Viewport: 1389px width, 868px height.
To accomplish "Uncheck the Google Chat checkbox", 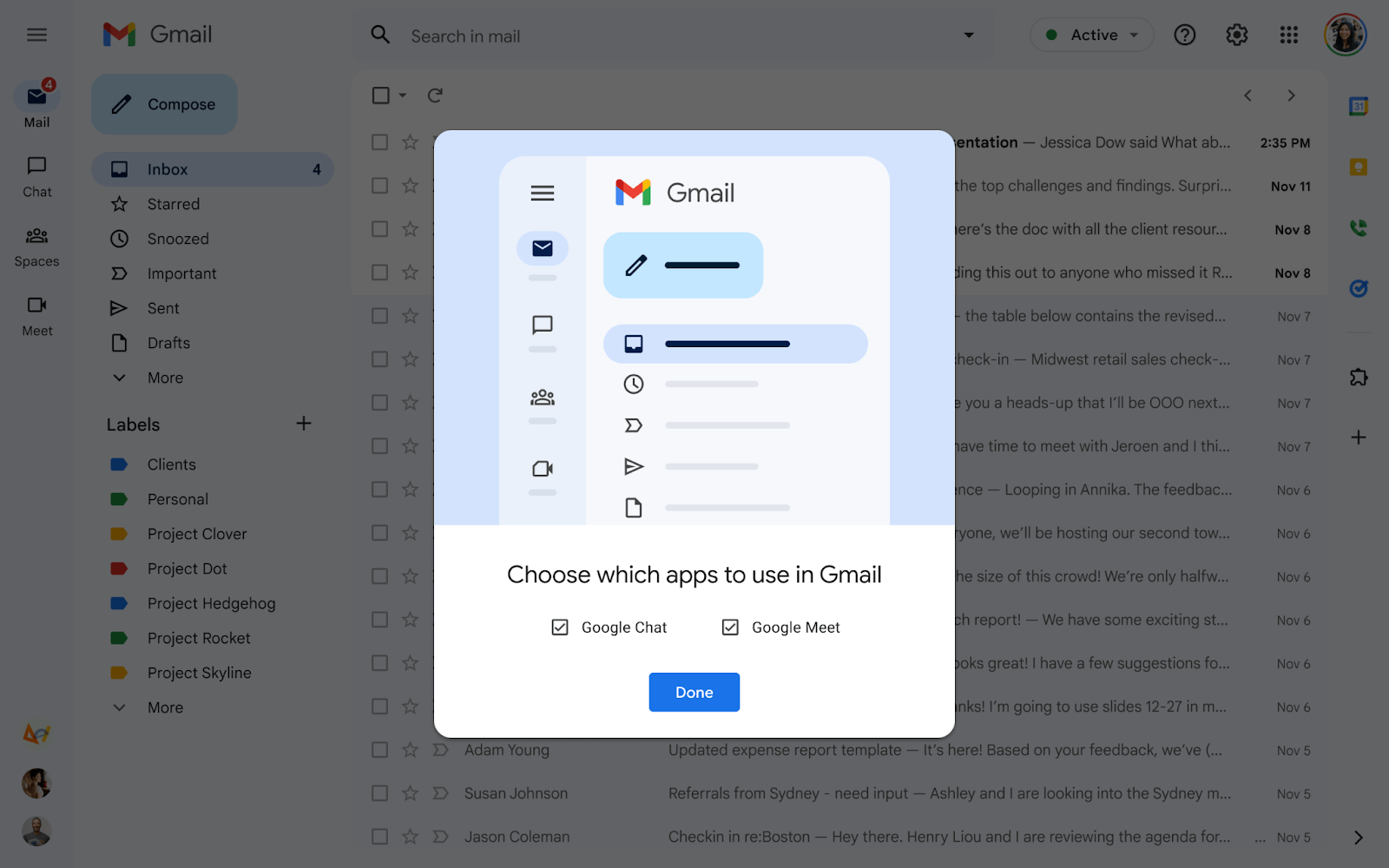I will [x=559, y=627].
